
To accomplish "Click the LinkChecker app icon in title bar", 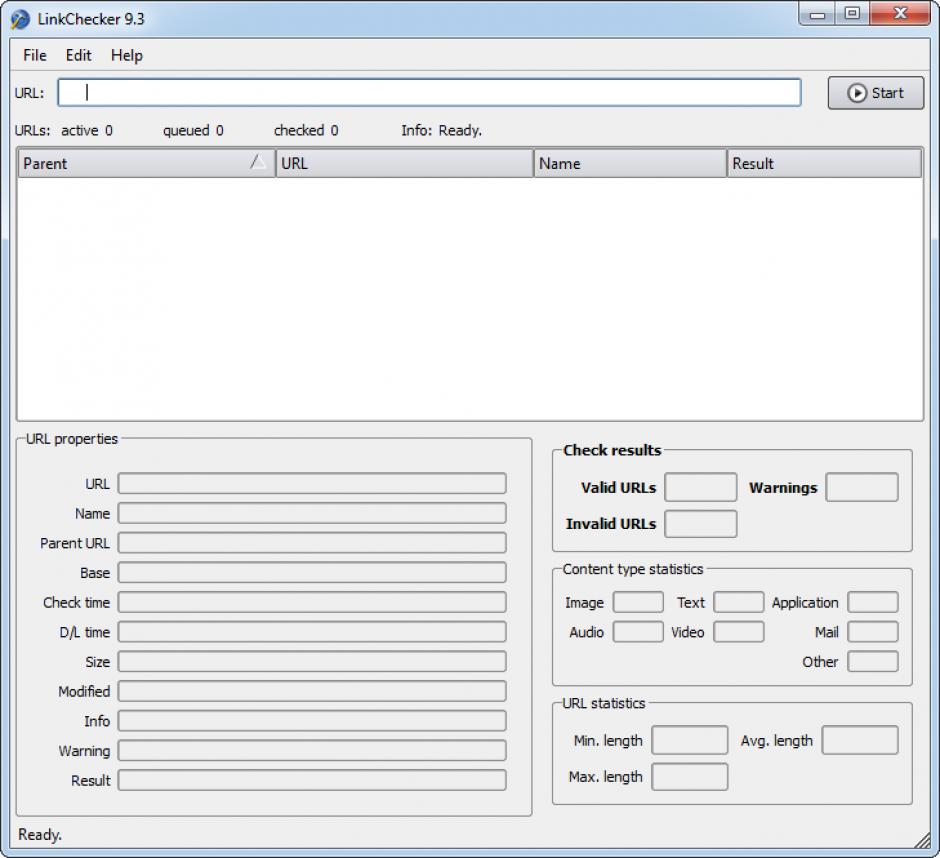I will 20,19.
